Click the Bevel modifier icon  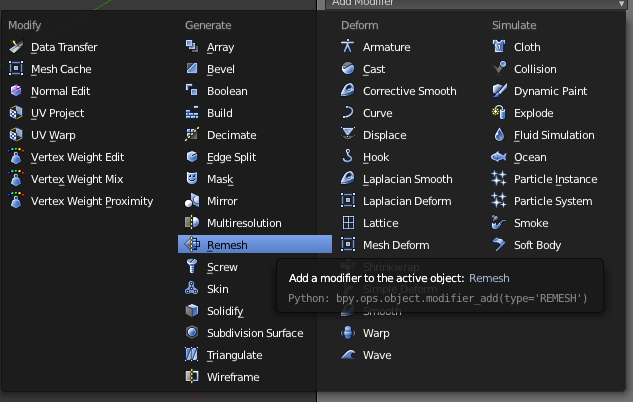coord(192,69)
